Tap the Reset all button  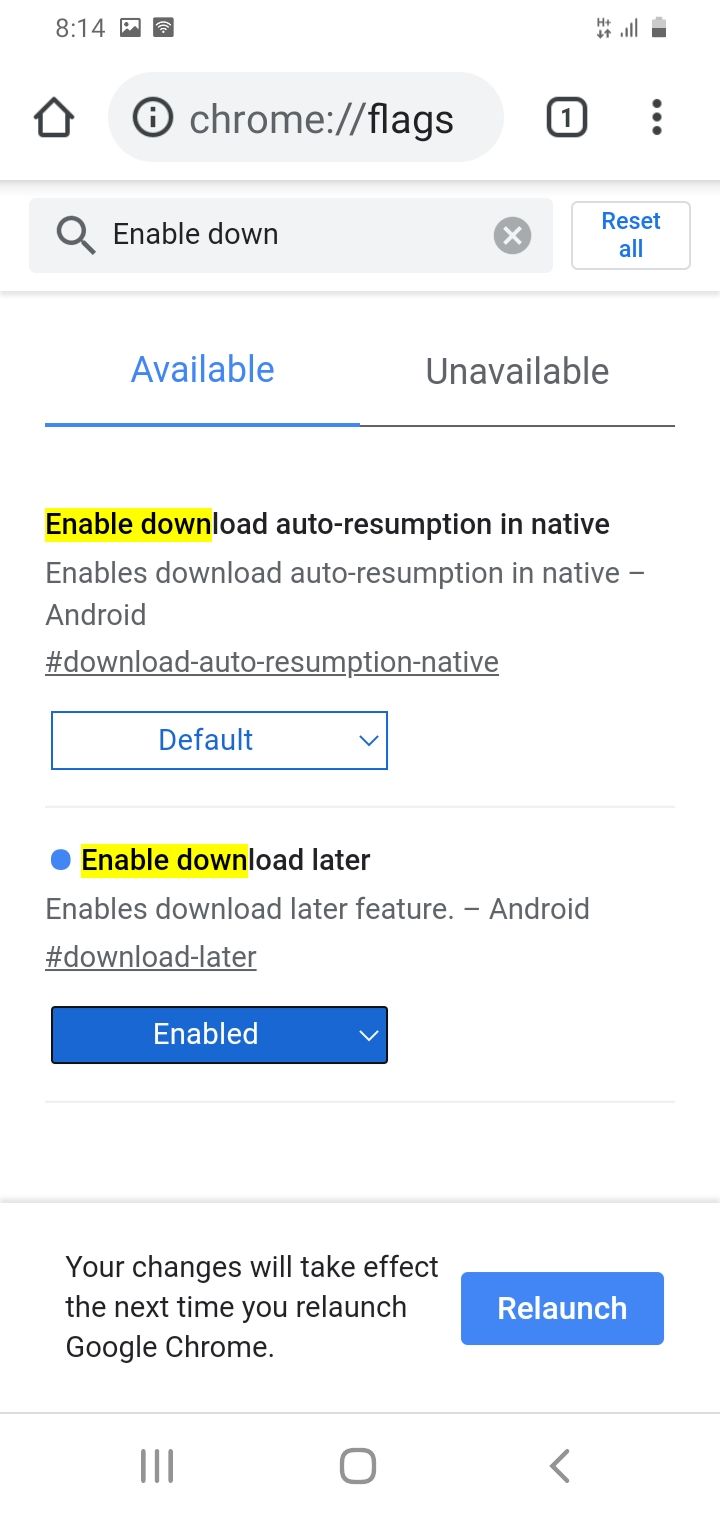click(630, 235)
